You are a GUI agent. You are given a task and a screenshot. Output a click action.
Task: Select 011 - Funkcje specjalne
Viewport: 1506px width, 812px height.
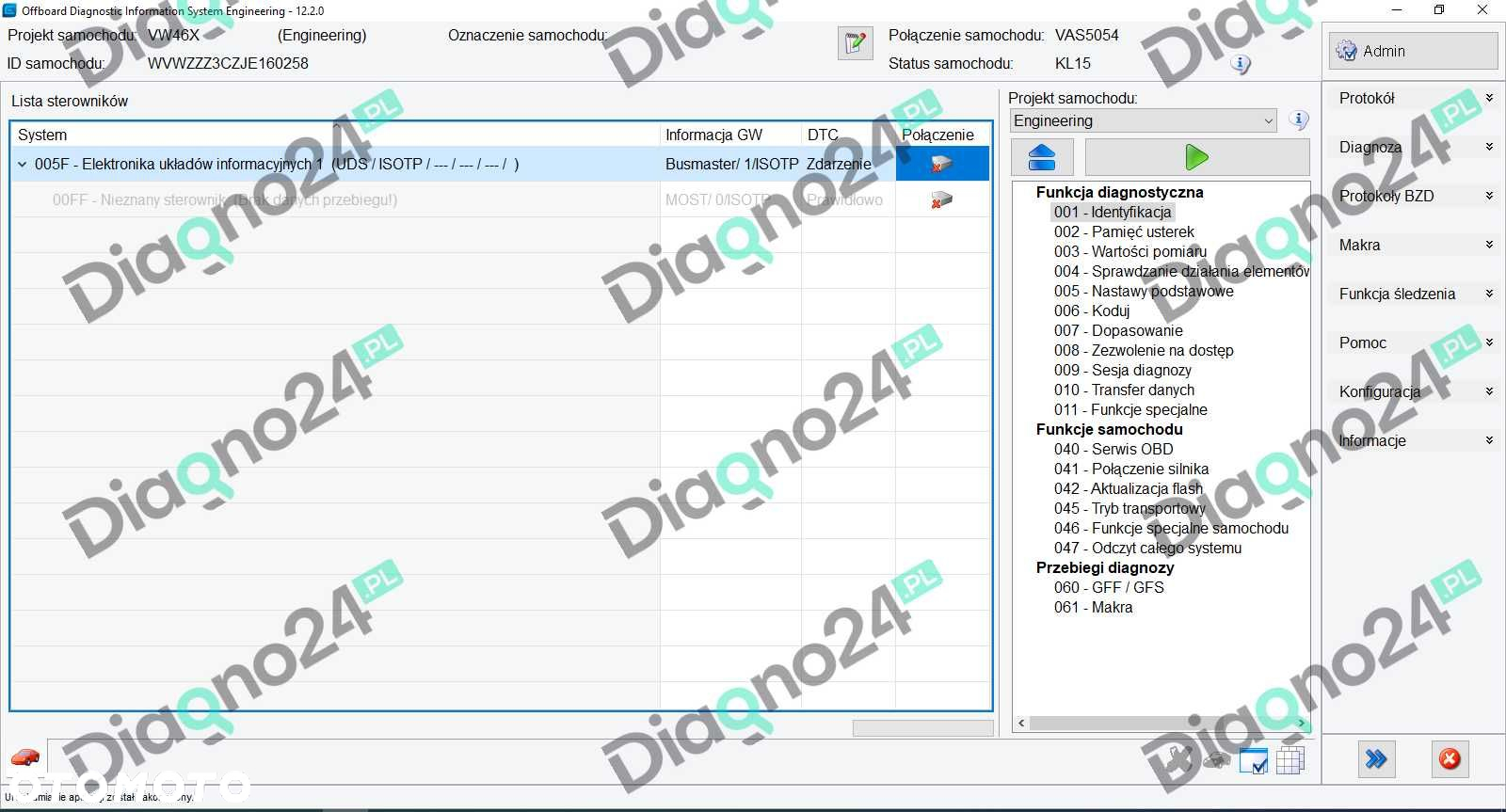click(1130, 409)
